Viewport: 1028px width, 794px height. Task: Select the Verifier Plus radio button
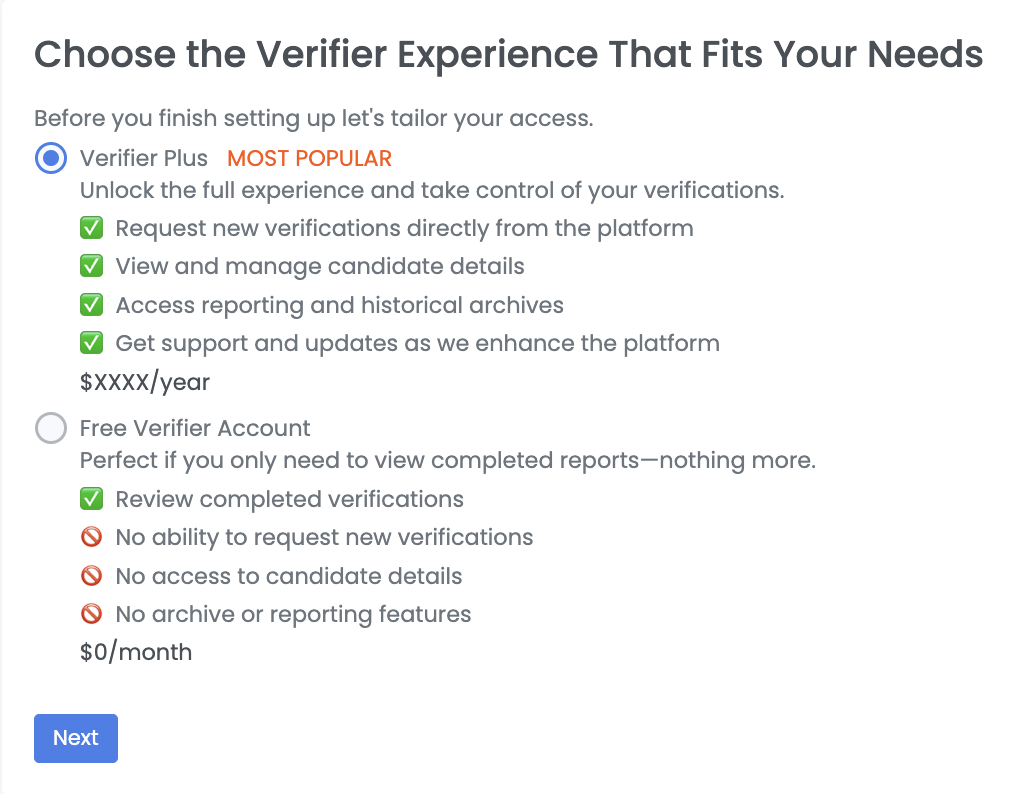51,158
